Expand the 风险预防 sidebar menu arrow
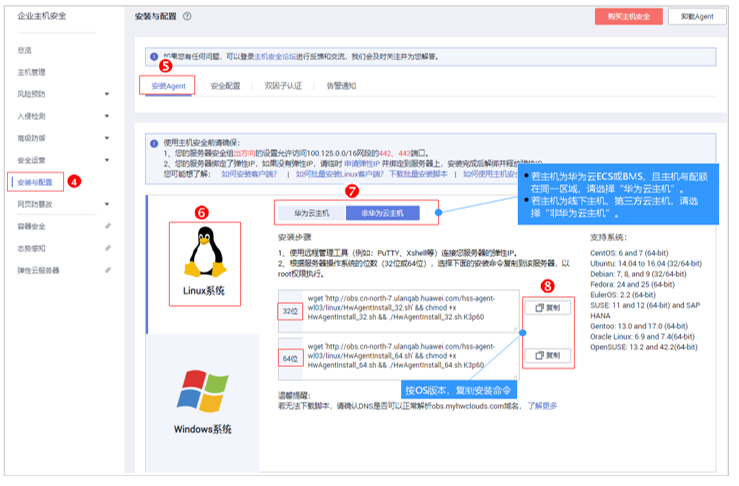Screen dimensions: 739x486 (107, 94)
